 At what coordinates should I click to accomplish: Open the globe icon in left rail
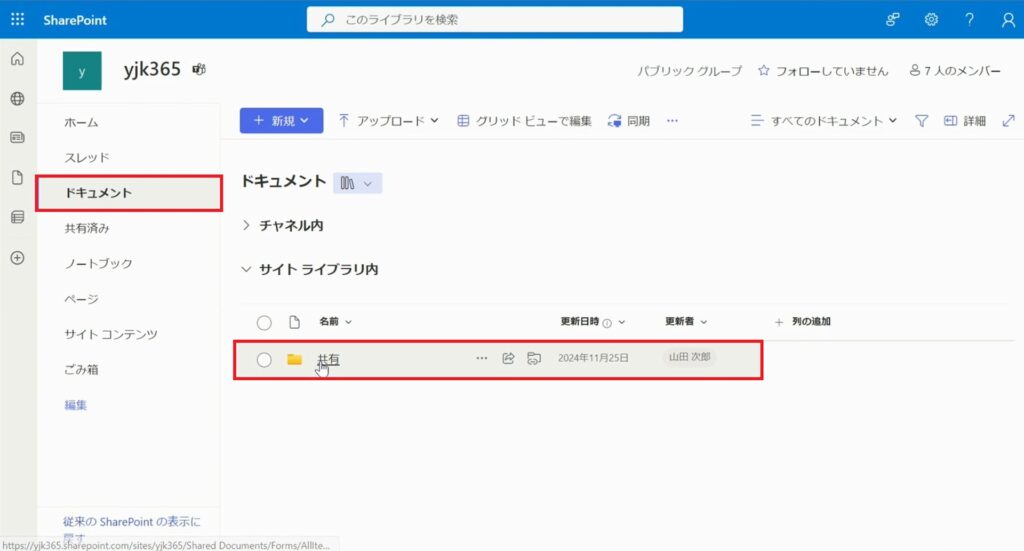coord(17,98)
